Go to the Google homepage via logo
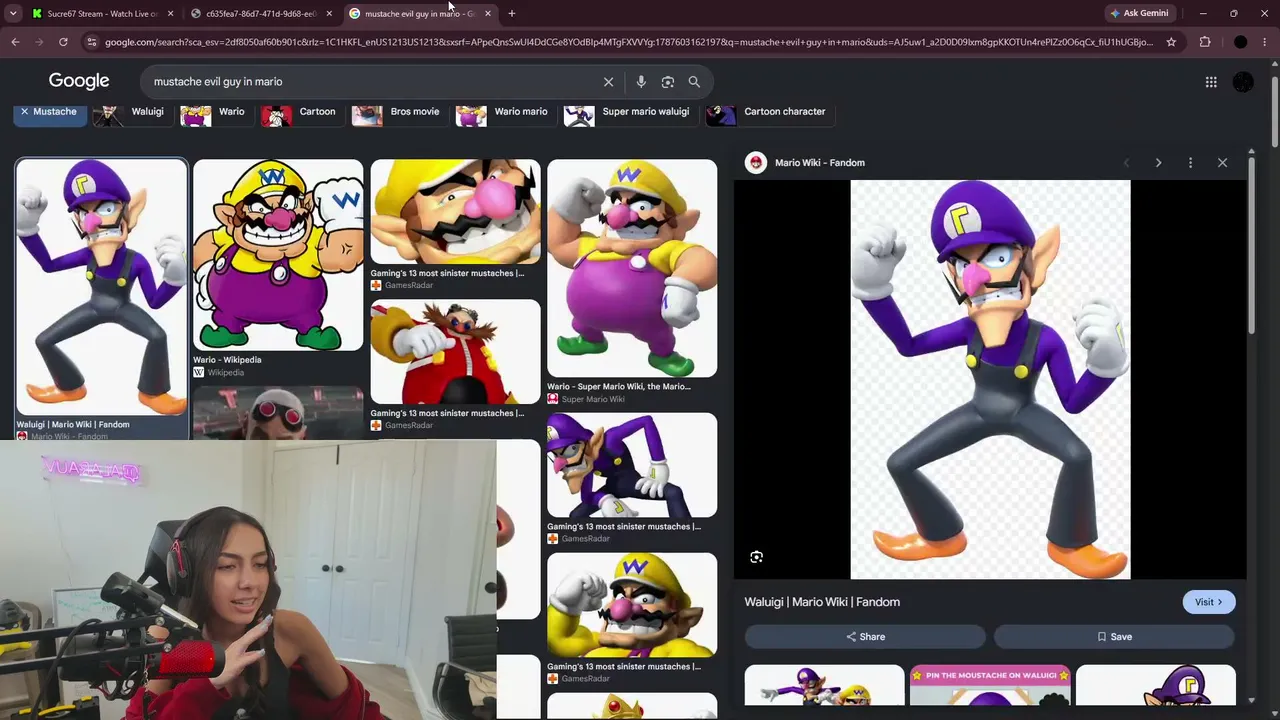Viewport: 1280px width, 720px height. coord(79,81)
